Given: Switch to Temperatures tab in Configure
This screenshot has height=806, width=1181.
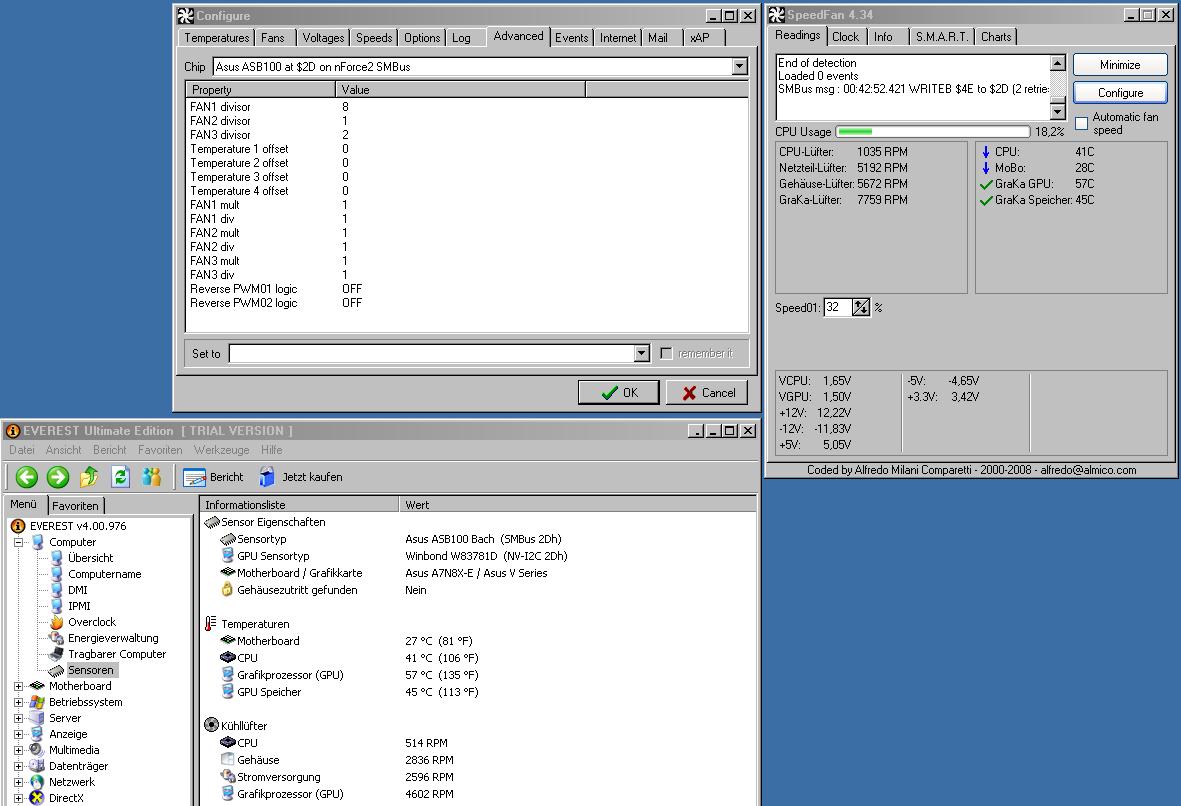Looking at the screenshot, I should [216, 38].
